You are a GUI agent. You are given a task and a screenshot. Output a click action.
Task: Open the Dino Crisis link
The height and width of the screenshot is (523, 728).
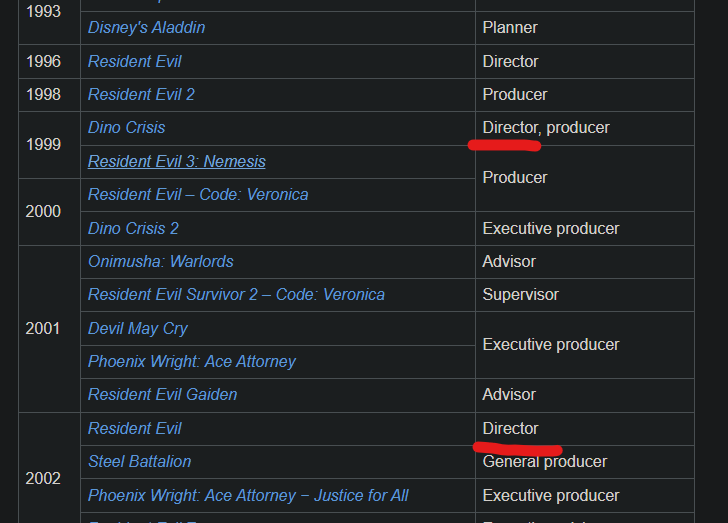coord(127,128)
